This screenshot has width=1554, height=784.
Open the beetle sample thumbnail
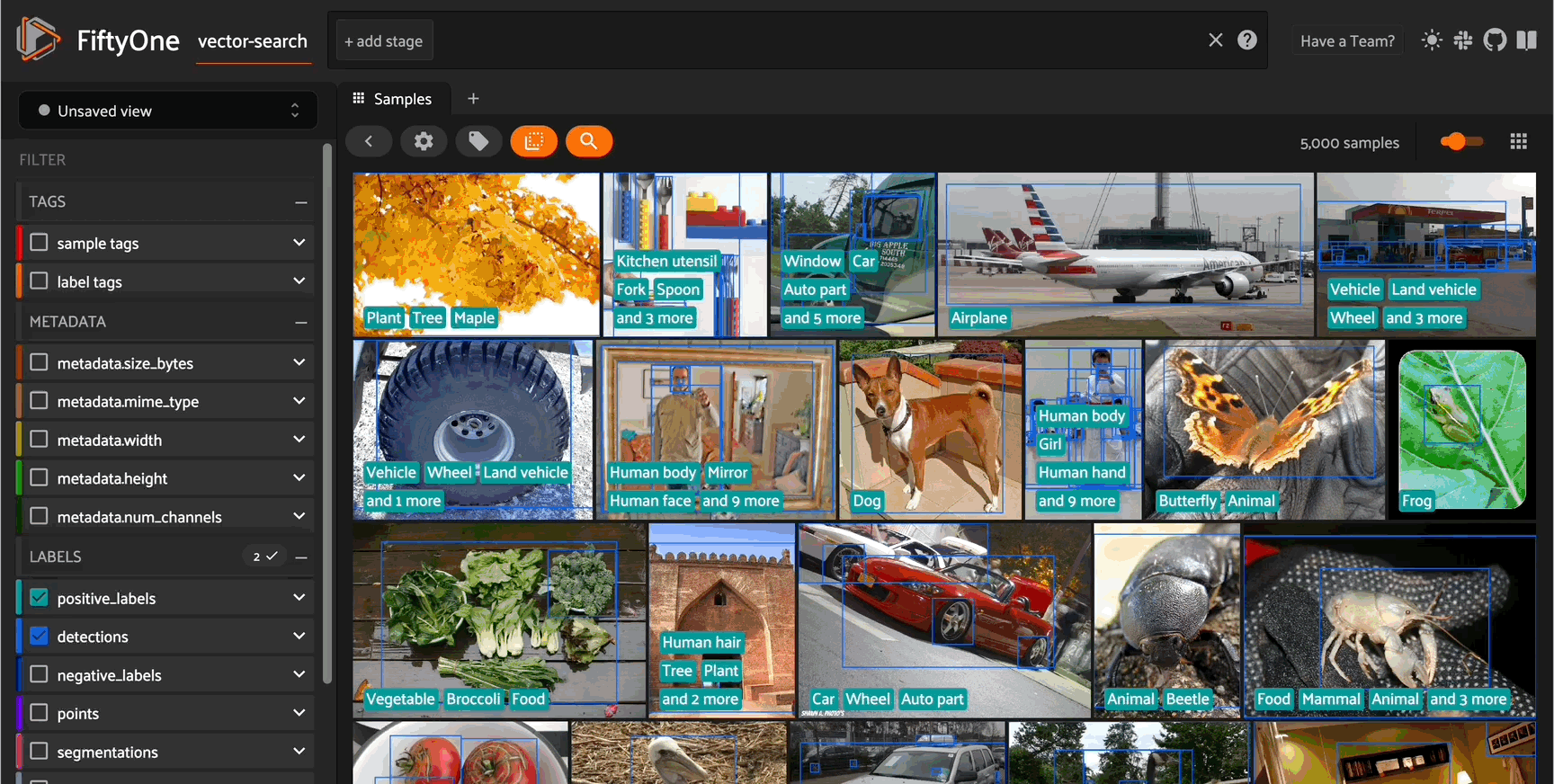point(1167,620)
